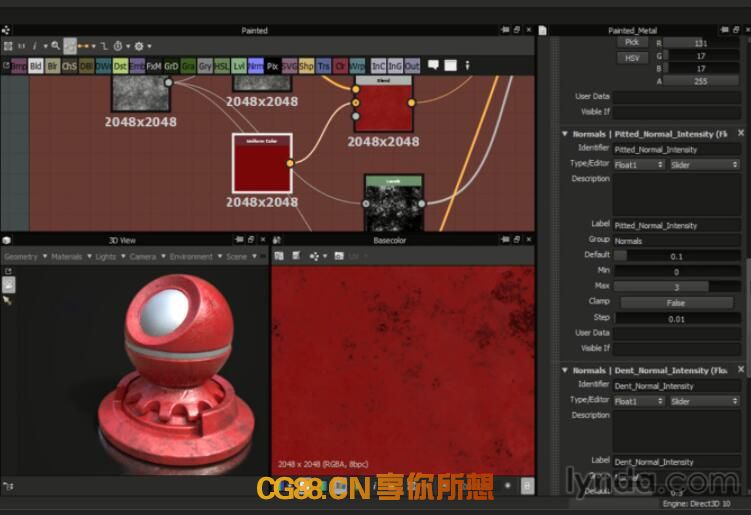This screenshot has height=515, width=751.
Task: Add SVG node from node toolbar
Action: coord(289,66)
